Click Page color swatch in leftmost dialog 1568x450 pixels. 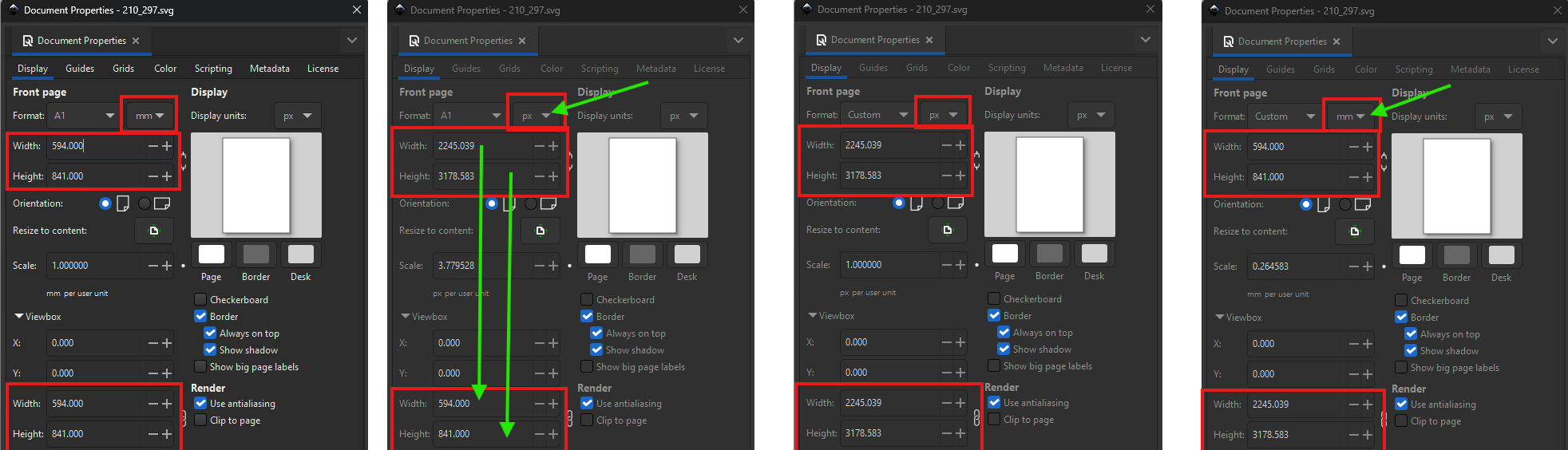pos(212,255)
